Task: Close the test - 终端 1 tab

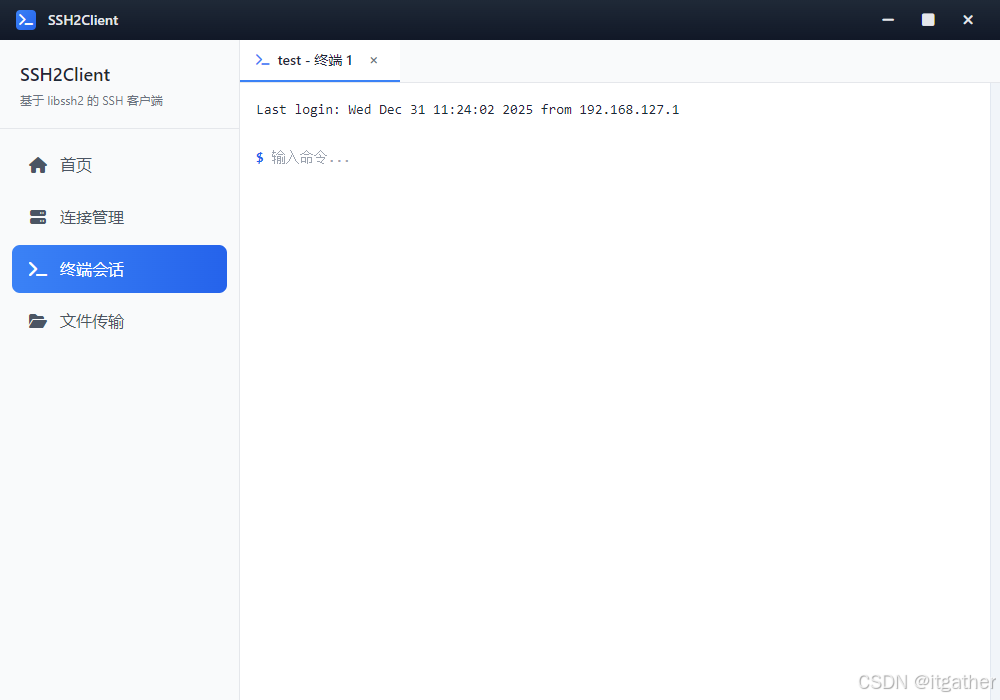Action: click(x=374, y=60)
